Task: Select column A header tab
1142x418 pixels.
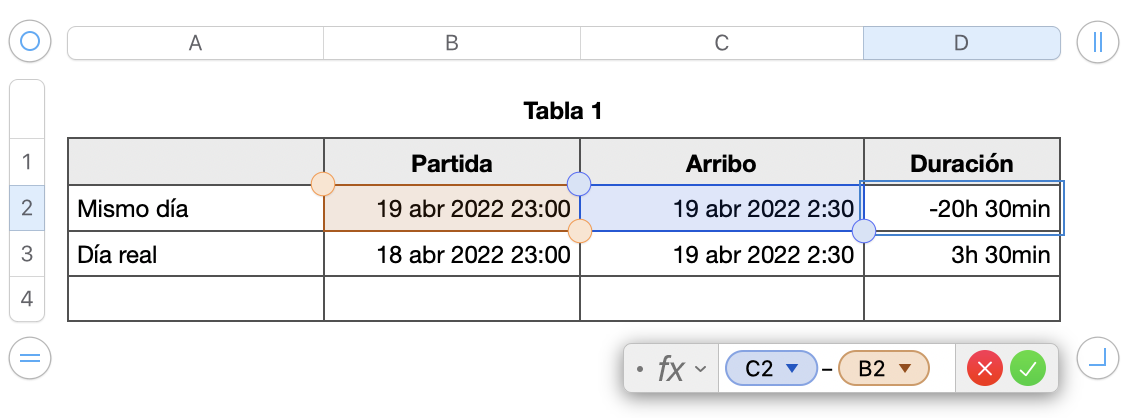Action: (195, 42)
